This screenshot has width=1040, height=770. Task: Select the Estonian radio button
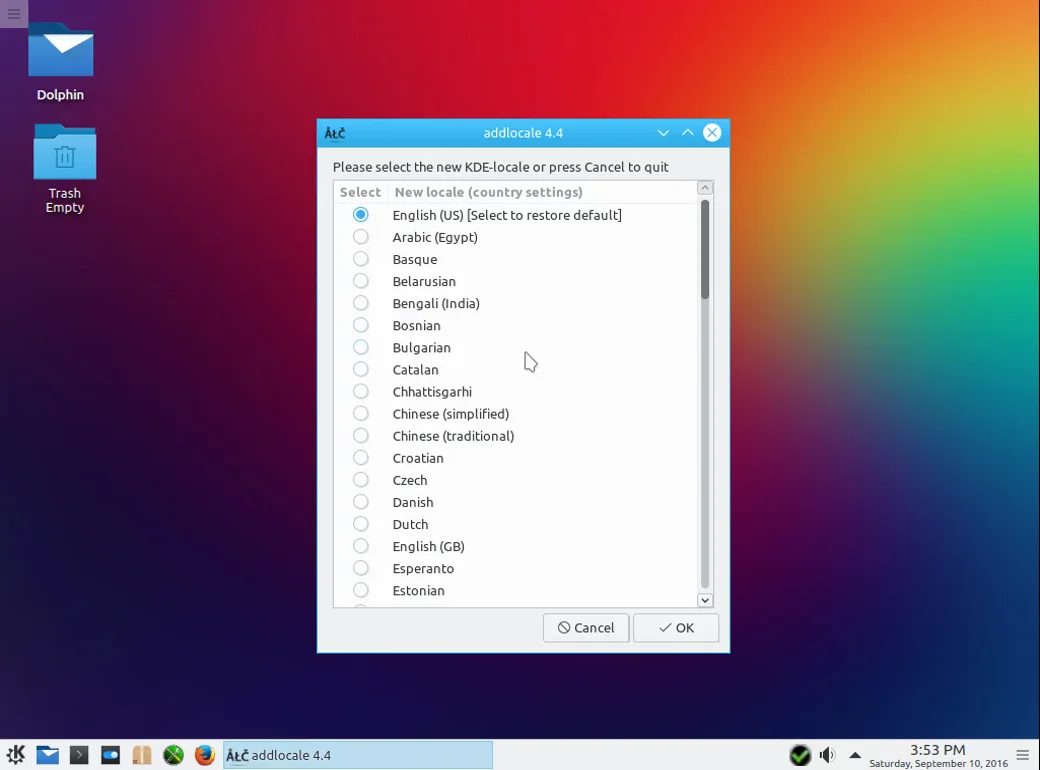point(361,590)
